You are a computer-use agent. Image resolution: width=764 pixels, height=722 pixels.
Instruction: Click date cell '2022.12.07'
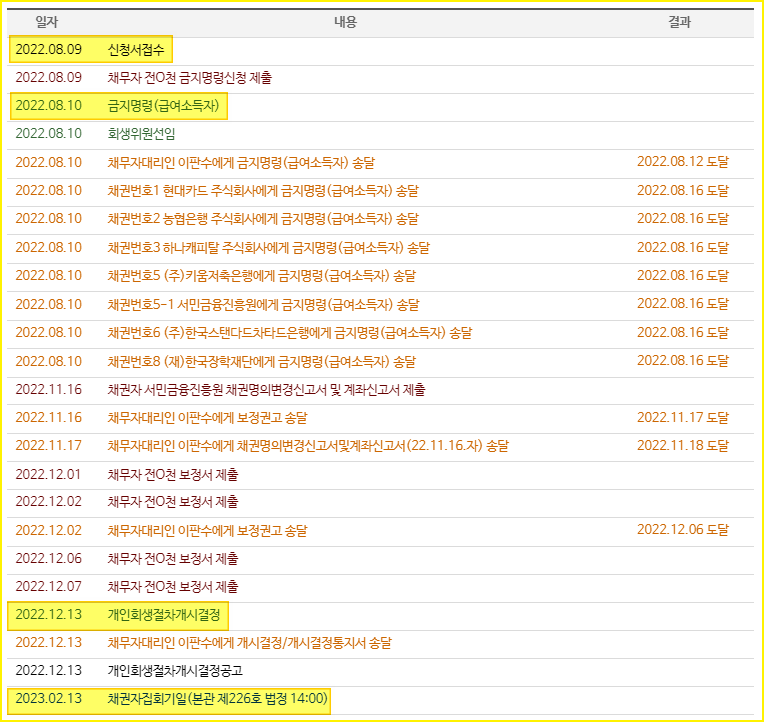(x=48, y=587)
